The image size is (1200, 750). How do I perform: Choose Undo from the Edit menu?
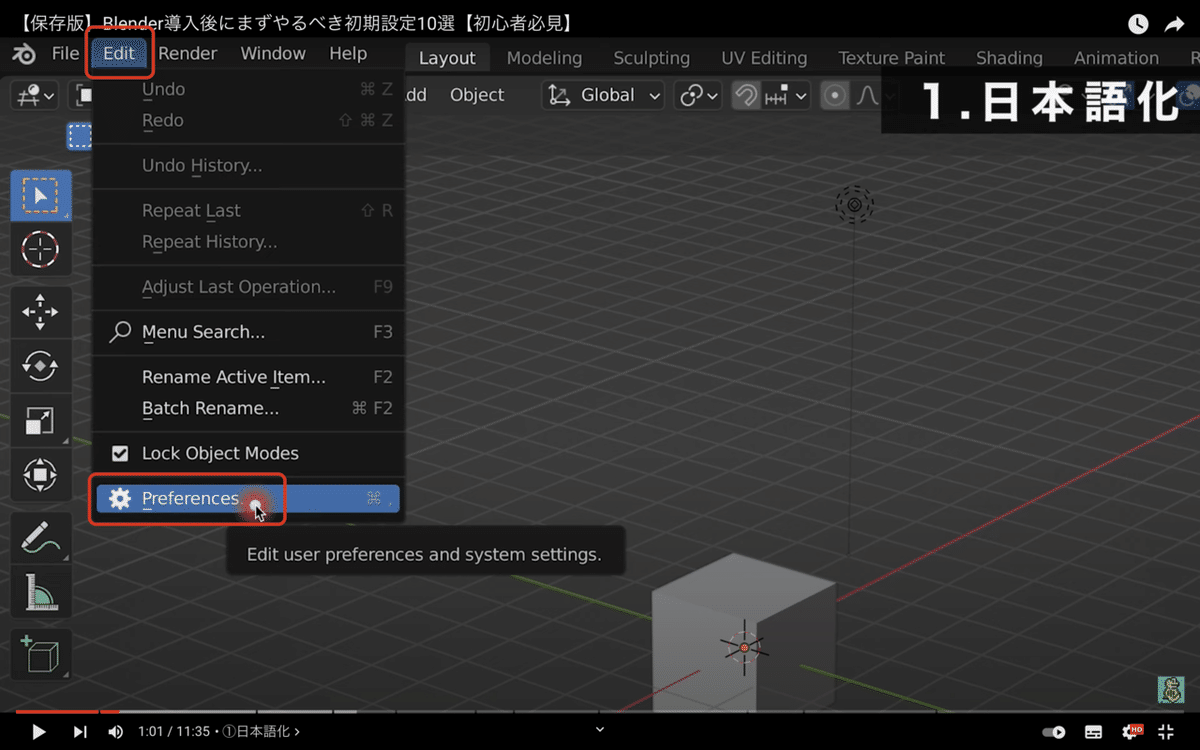tap(250, 89)
